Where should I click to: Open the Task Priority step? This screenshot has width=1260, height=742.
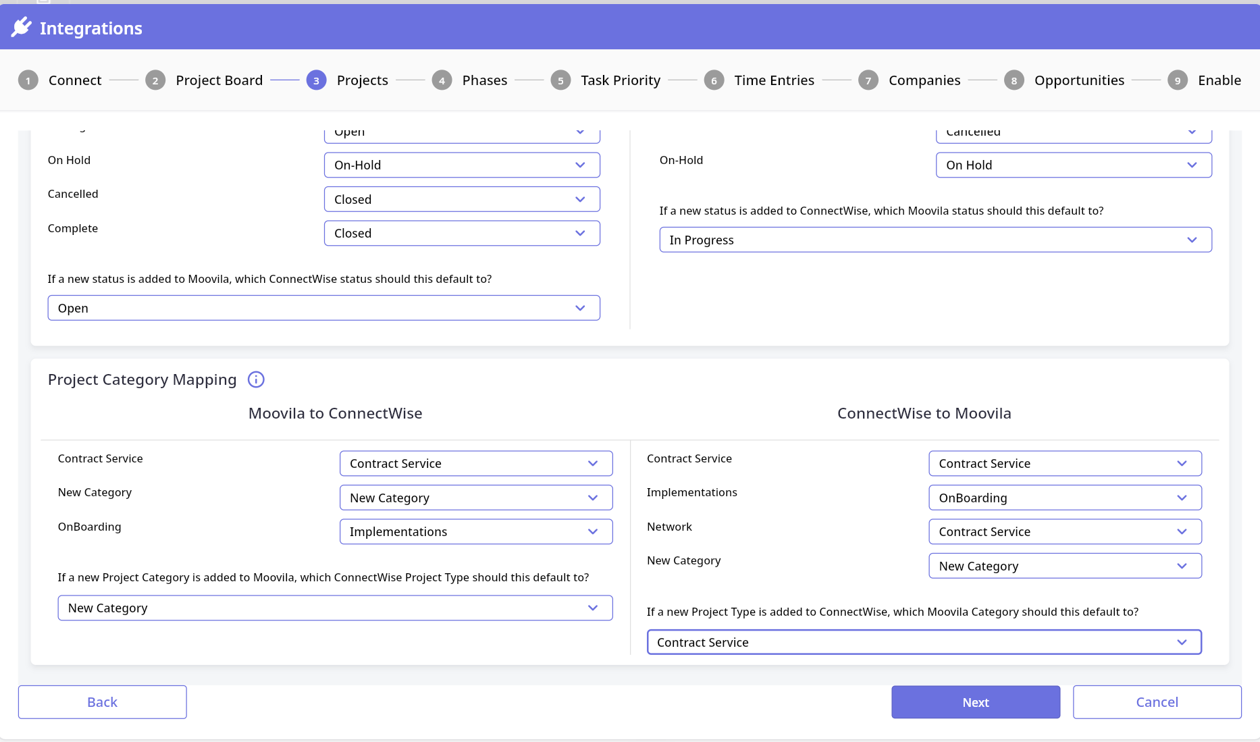(620, 80)
